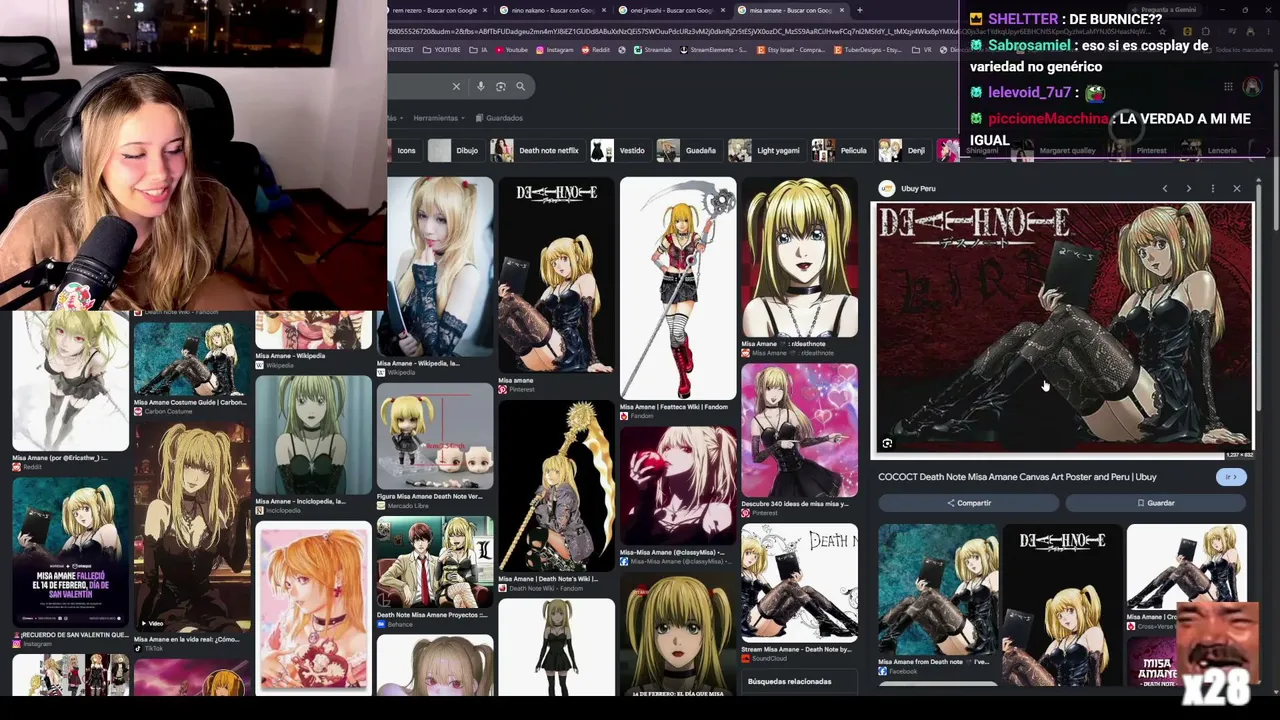Go to next image in preview panel
The image size is (1280, 720).
1188,188
